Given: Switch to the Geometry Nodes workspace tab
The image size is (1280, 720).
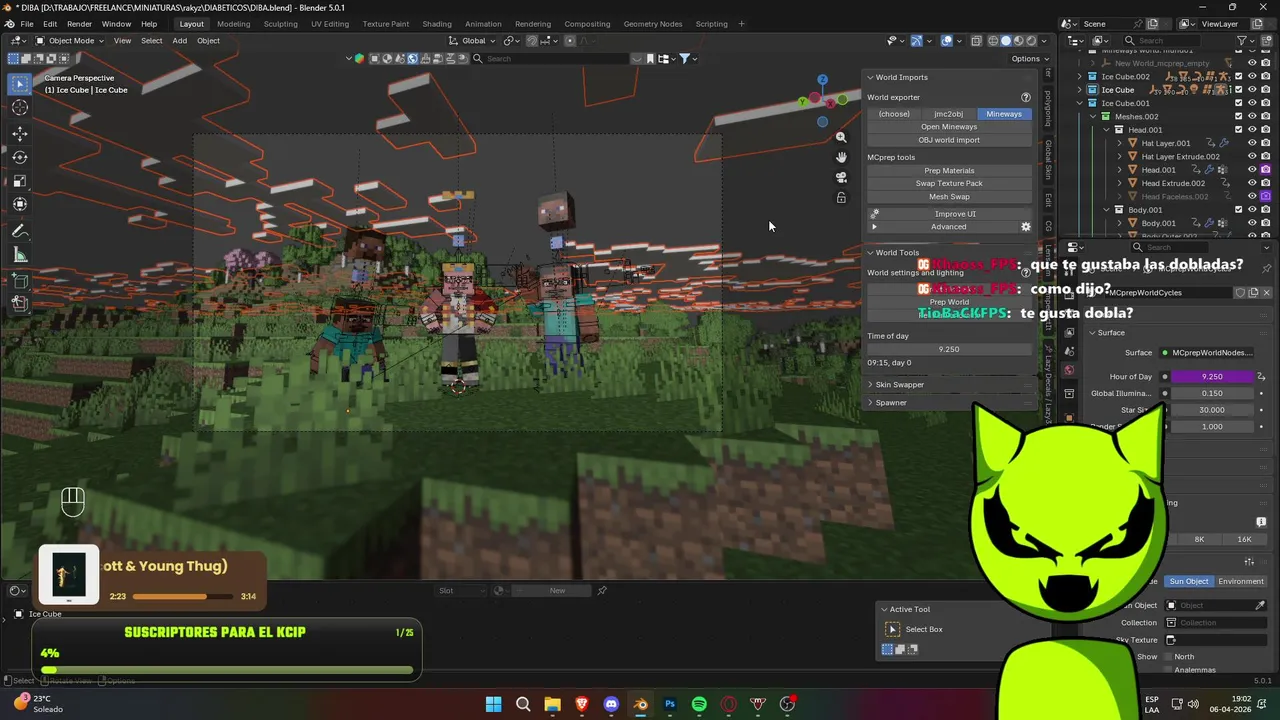Looking at the screenshot, I should coord(653,24).
